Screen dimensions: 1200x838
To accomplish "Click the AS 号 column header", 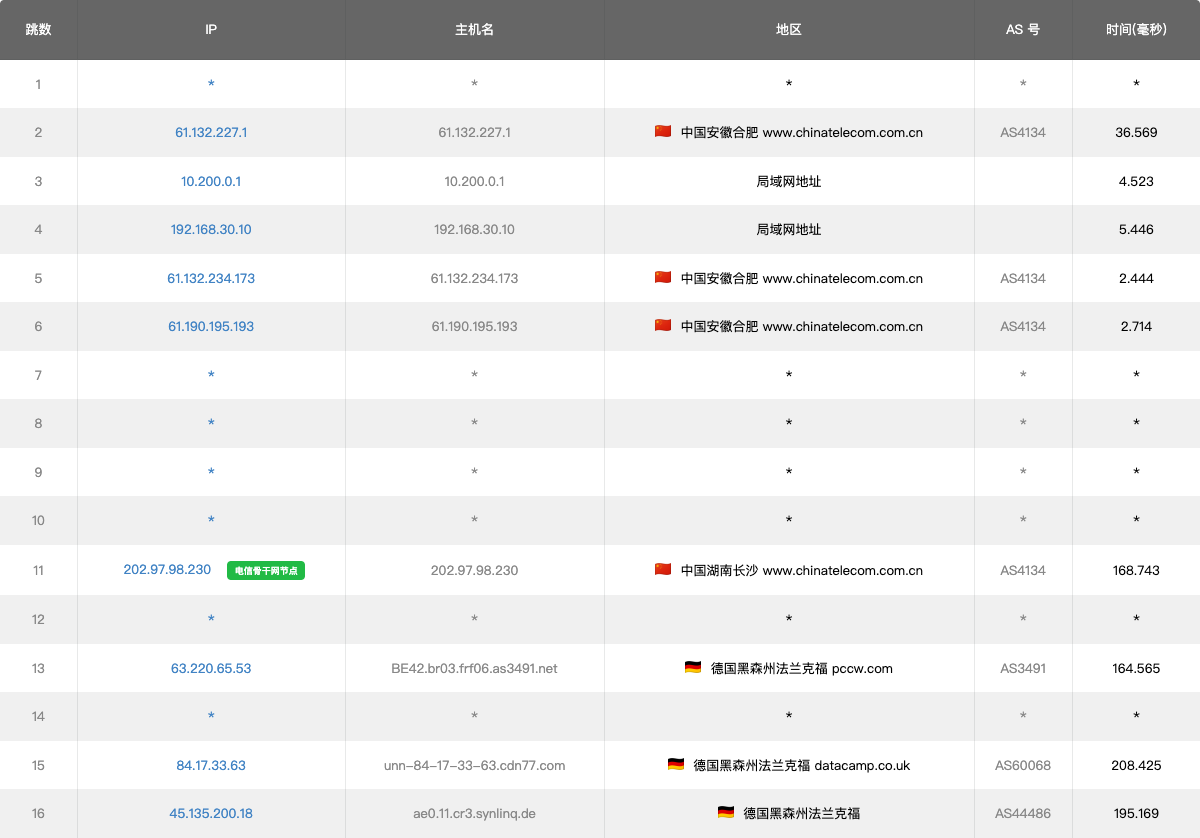I will coord(1023,30).
